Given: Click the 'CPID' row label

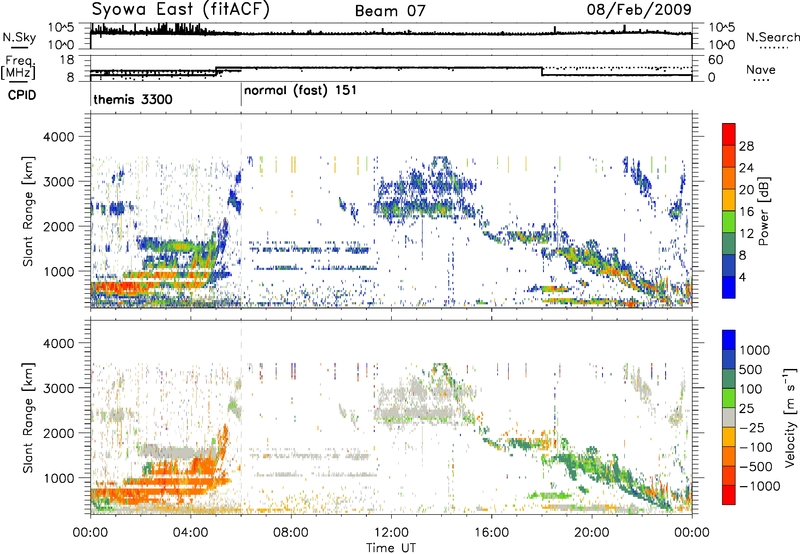Looking at the screenshot, I should coord(22,95).
